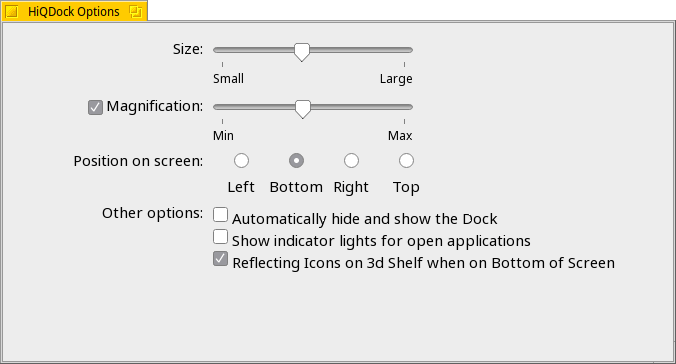
Task: Click the Show indicator lights label text
Action: [x=381, y=241]
